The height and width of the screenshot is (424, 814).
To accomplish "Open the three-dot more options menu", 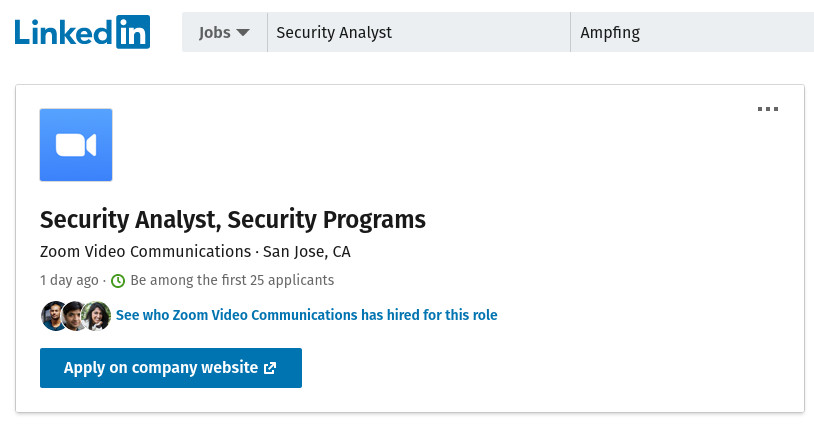I will coord(767,109).
